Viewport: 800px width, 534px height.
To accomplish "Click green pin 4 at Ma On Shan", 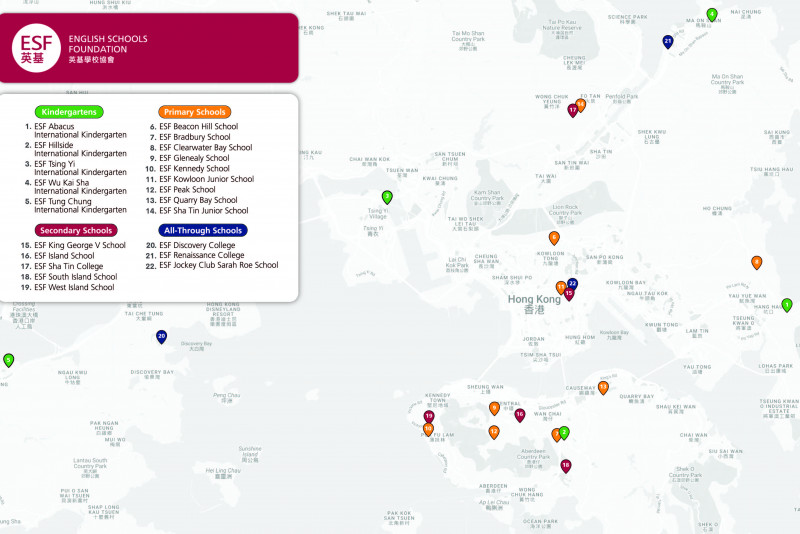I will tap(712, 15).
